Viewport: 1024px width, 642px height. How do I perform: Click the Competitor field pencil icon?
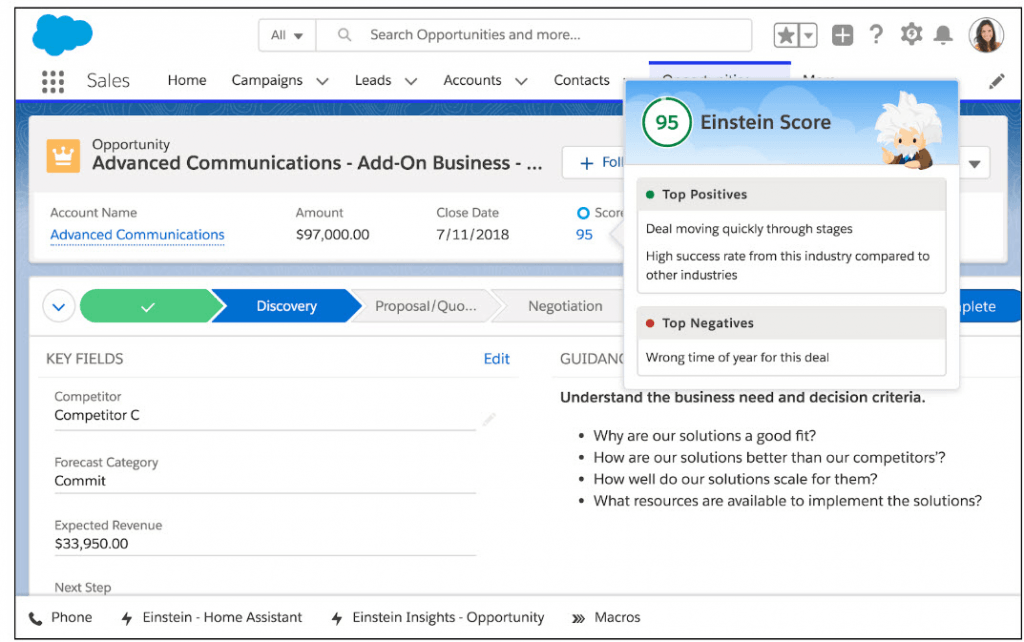[489, 419]
